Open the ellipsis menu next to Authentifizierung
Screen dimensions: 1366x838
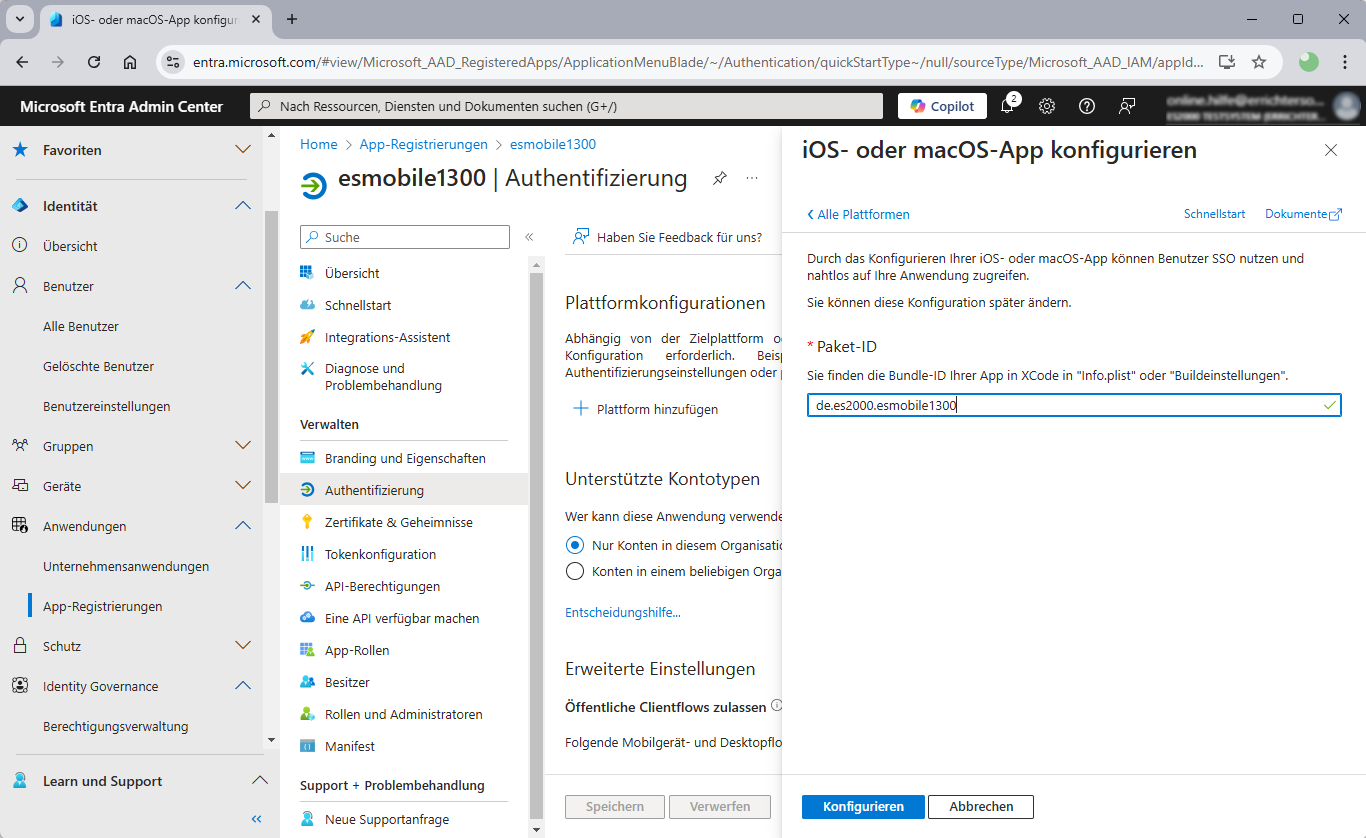pos(752,178)
